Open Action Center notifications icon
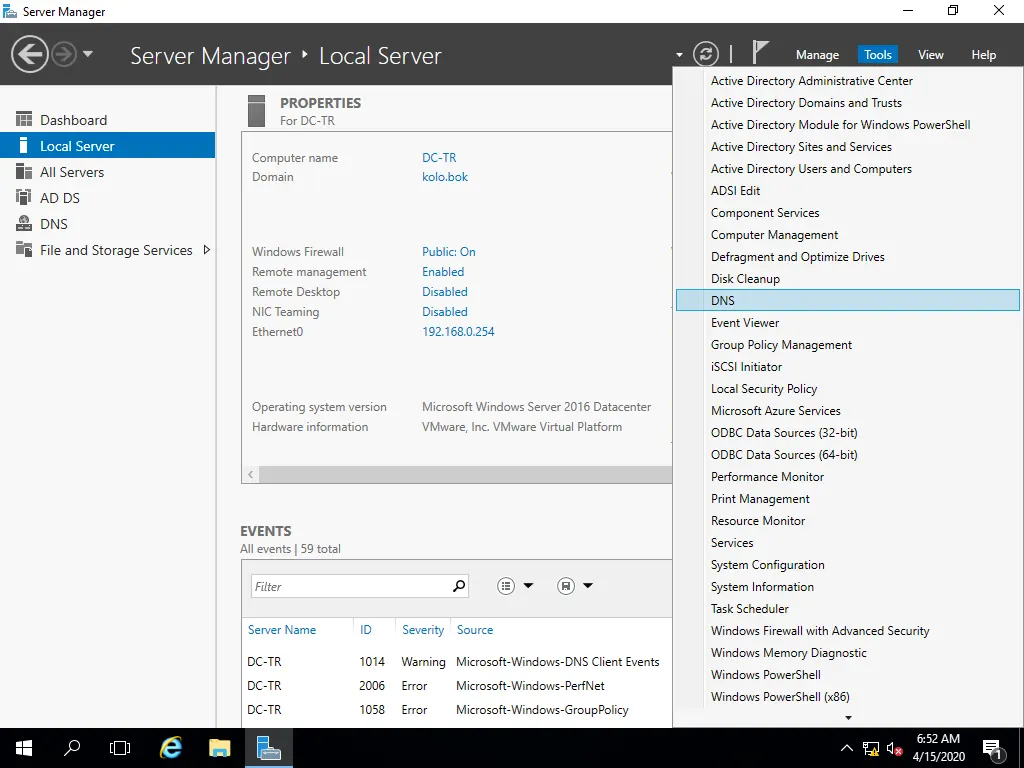Viewport: 1024px width, 768px height. [x=993, y=748]
